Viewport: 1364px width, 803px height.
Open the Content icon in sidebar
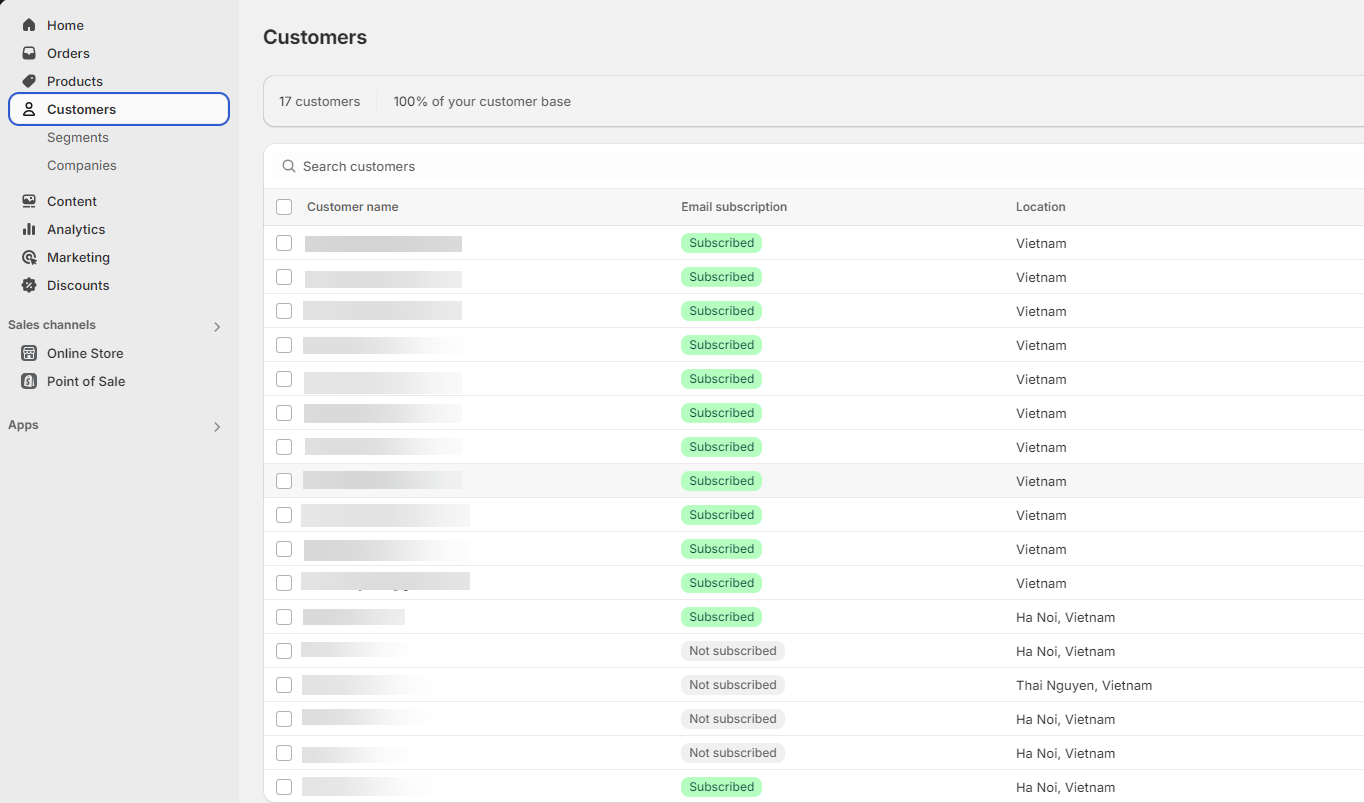(x=29, y=201)
